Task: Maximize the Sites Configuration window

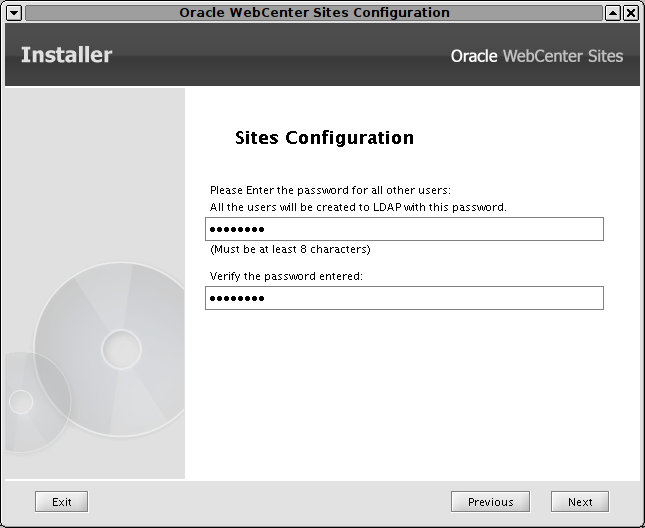Action: tap(613, 13)
